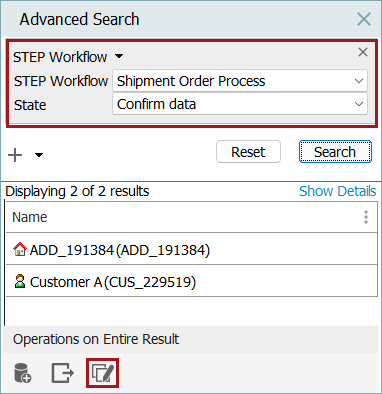Open the Show Details link
382x394 pixels.
click(x=337, y=191)
